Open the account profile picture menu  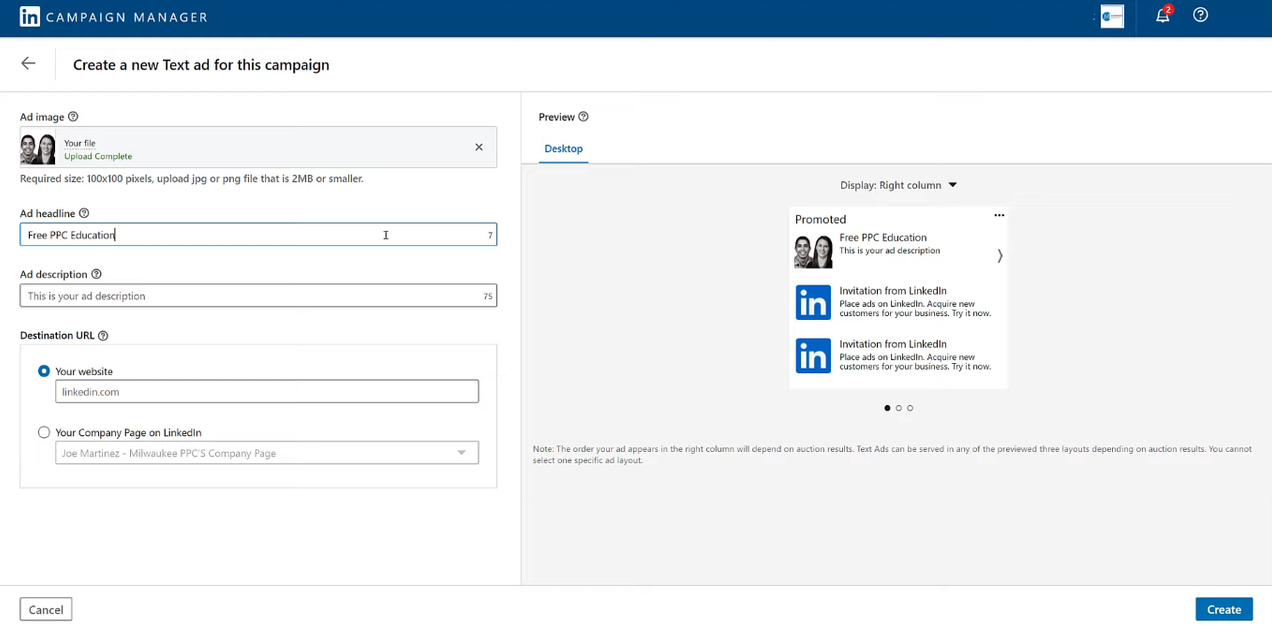click(1112, 16)
